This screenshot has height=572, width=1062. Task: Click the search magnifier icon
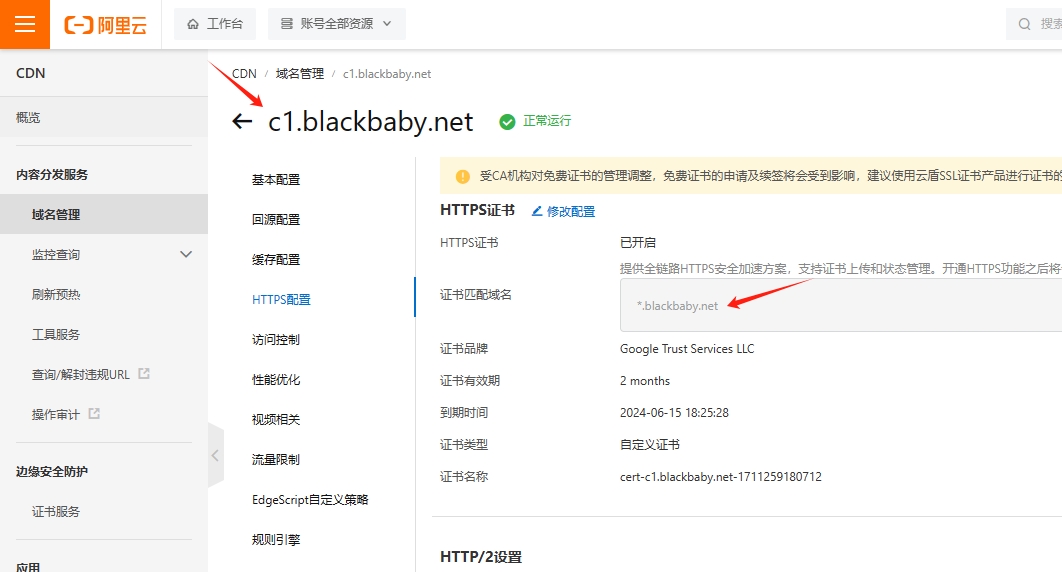[1025, 24]
